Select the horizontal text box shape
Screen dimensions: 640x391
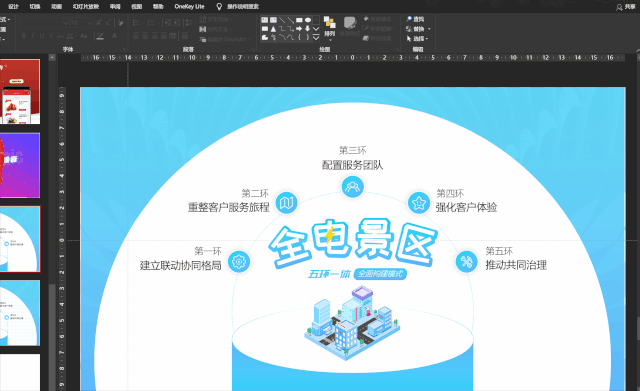coord(264,20)
